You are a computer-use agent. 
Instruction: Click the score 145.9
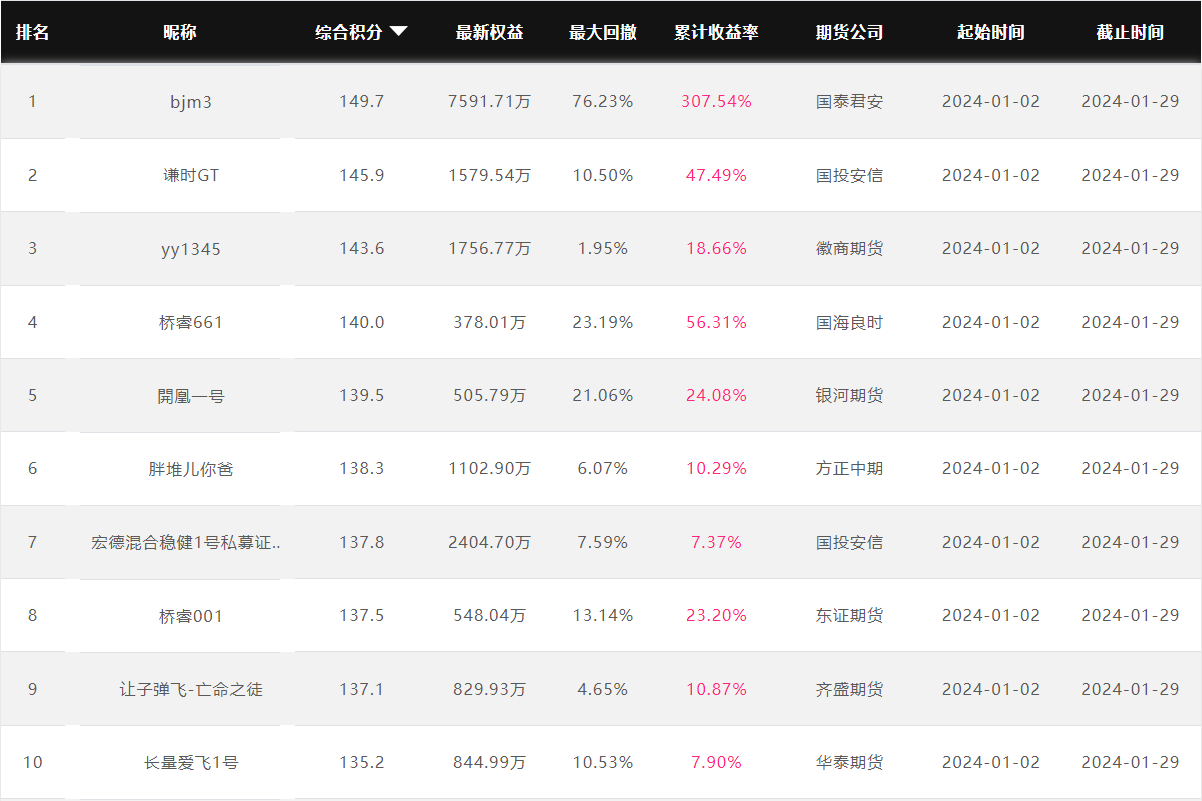[362, 175]
